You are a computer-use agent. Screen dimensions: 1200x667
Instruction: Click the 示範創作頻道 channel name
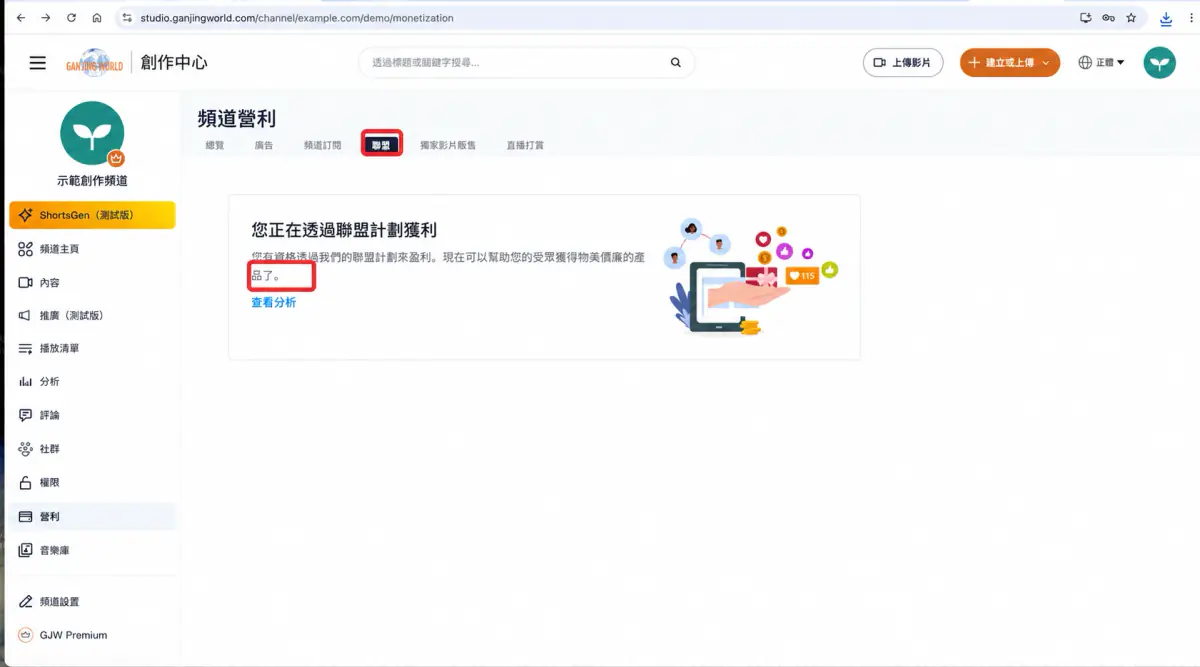click(x=92, y=181)
